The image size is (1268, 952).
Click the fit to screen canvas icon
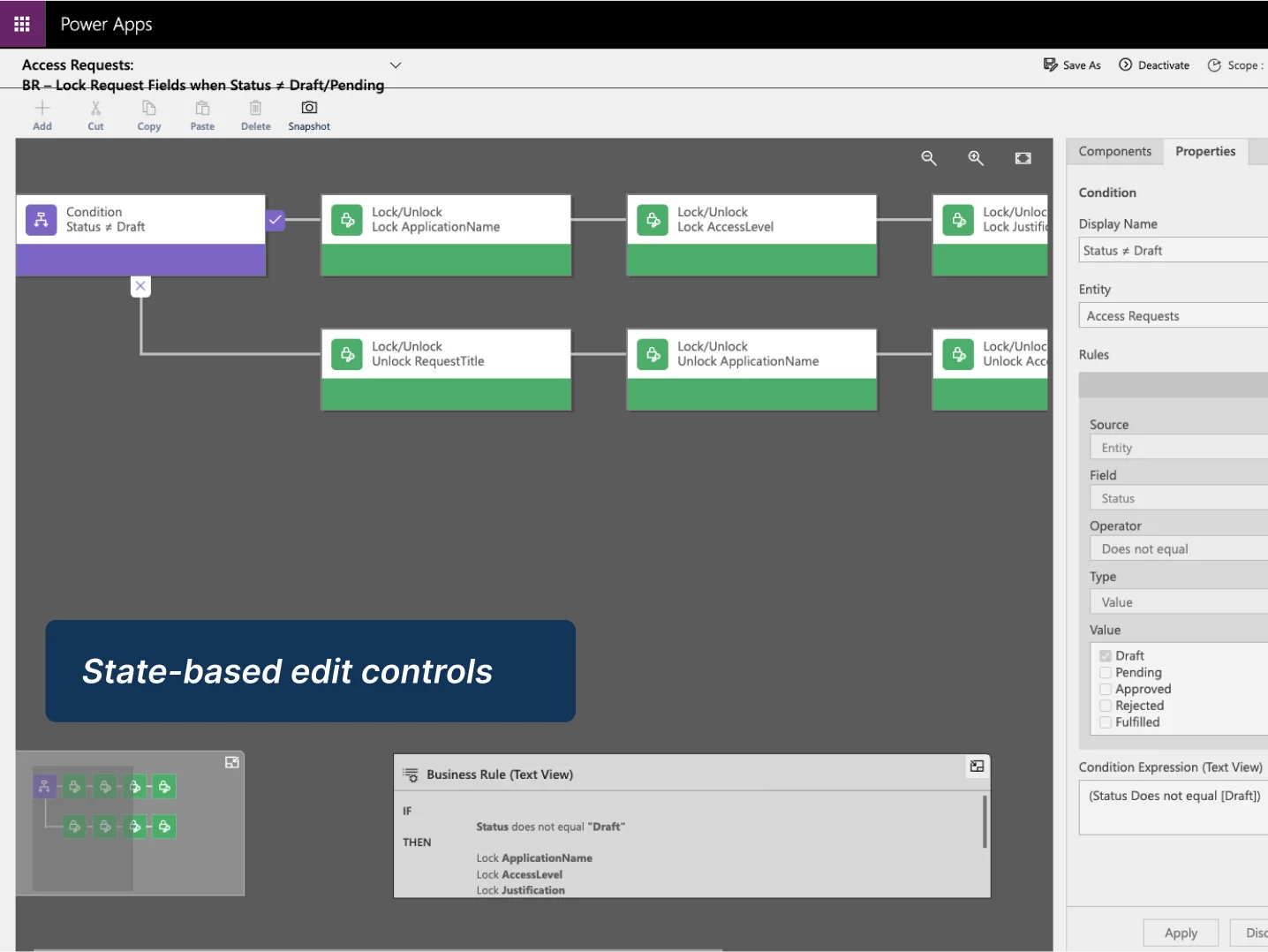coord(1023,158)
